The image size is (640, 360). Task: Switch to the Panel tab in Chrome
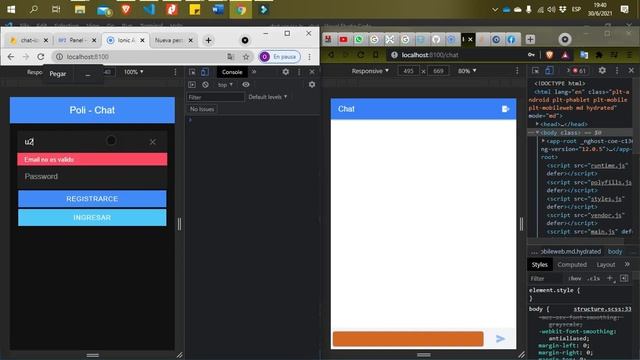77,40
